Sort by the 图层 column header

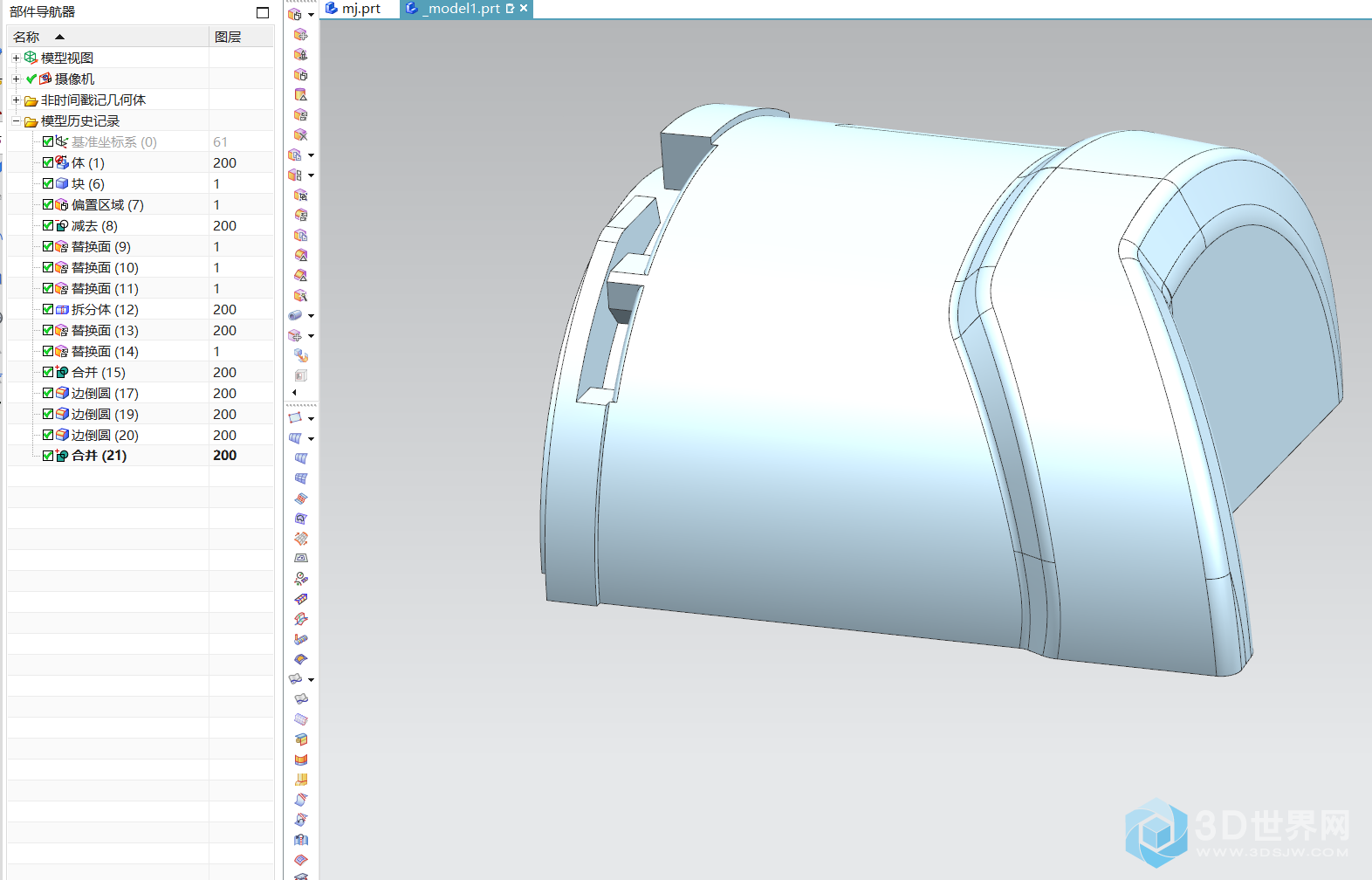point(241,37)
